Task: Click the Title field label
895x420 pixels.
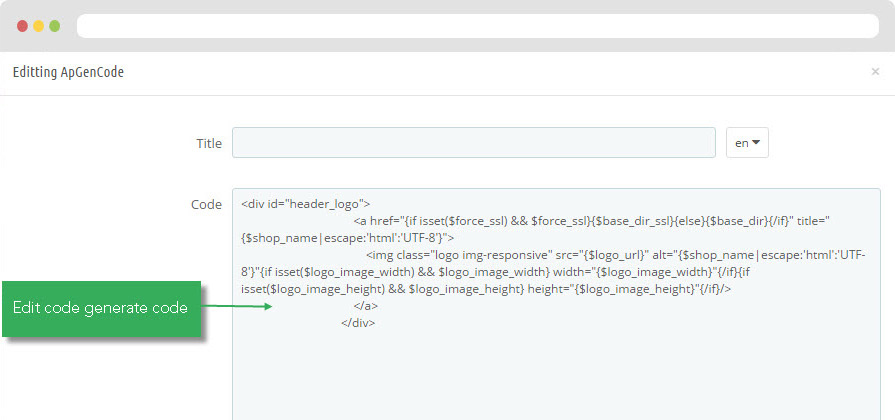Action: 209,143
